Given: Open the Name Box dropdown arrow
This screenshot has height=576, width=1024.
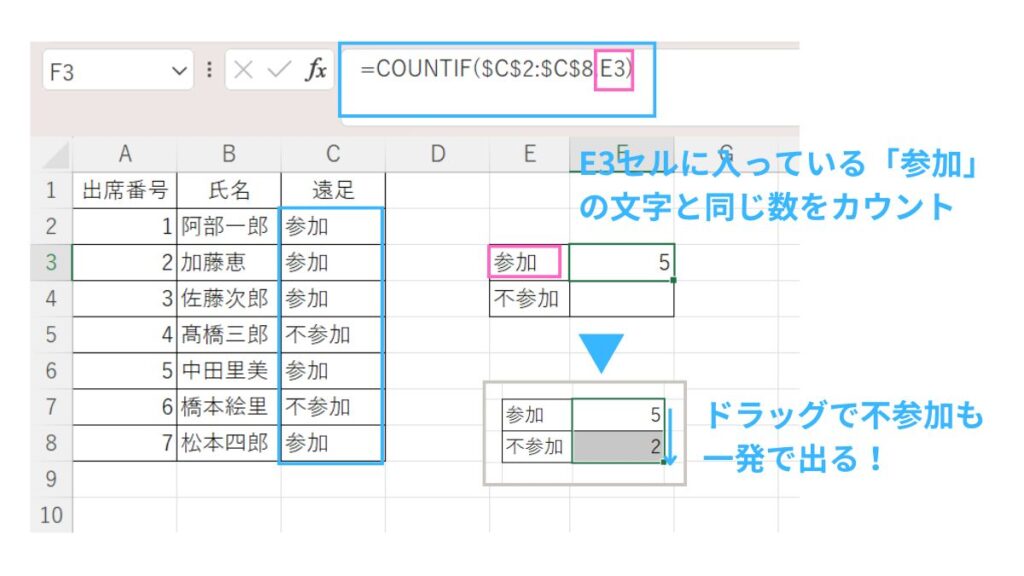Looking at the screenshot, I should click(x=179, y=71).
